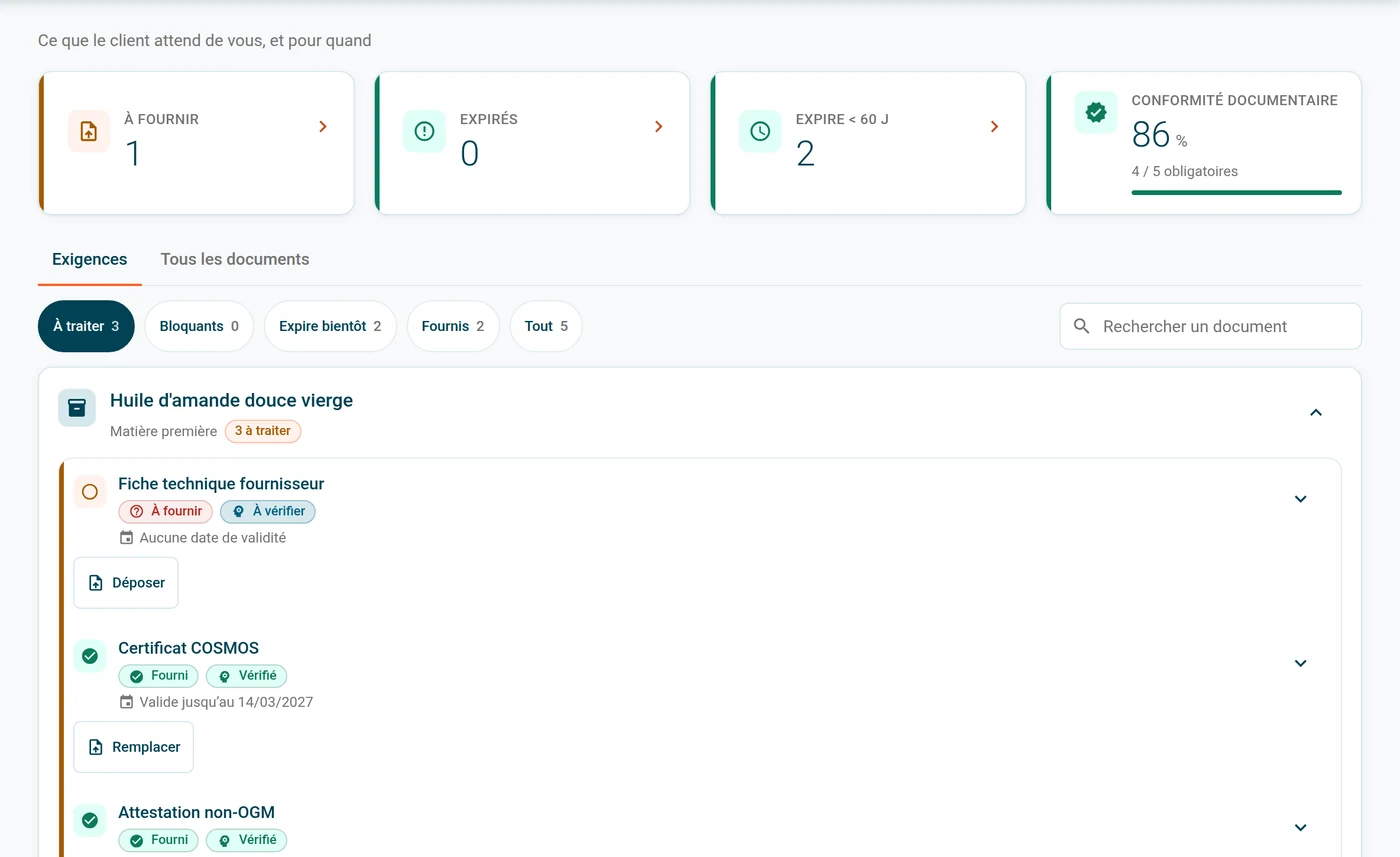Click the verified badge icon in Conformité documentaire card
Viewport: 1400px width, 857px height.
pyautogui.click(x=1096, y=112)
